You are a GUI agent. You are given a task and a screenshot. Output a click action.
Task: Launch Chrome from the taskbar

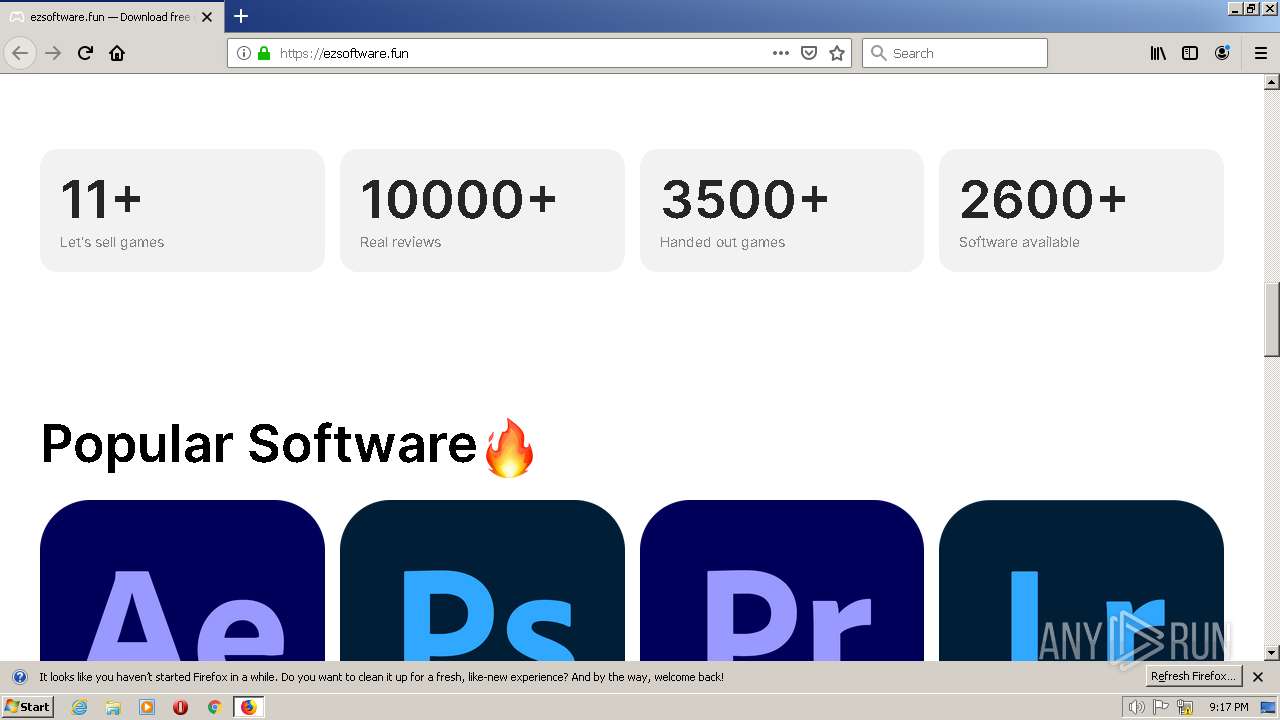(x=214, y=707)
